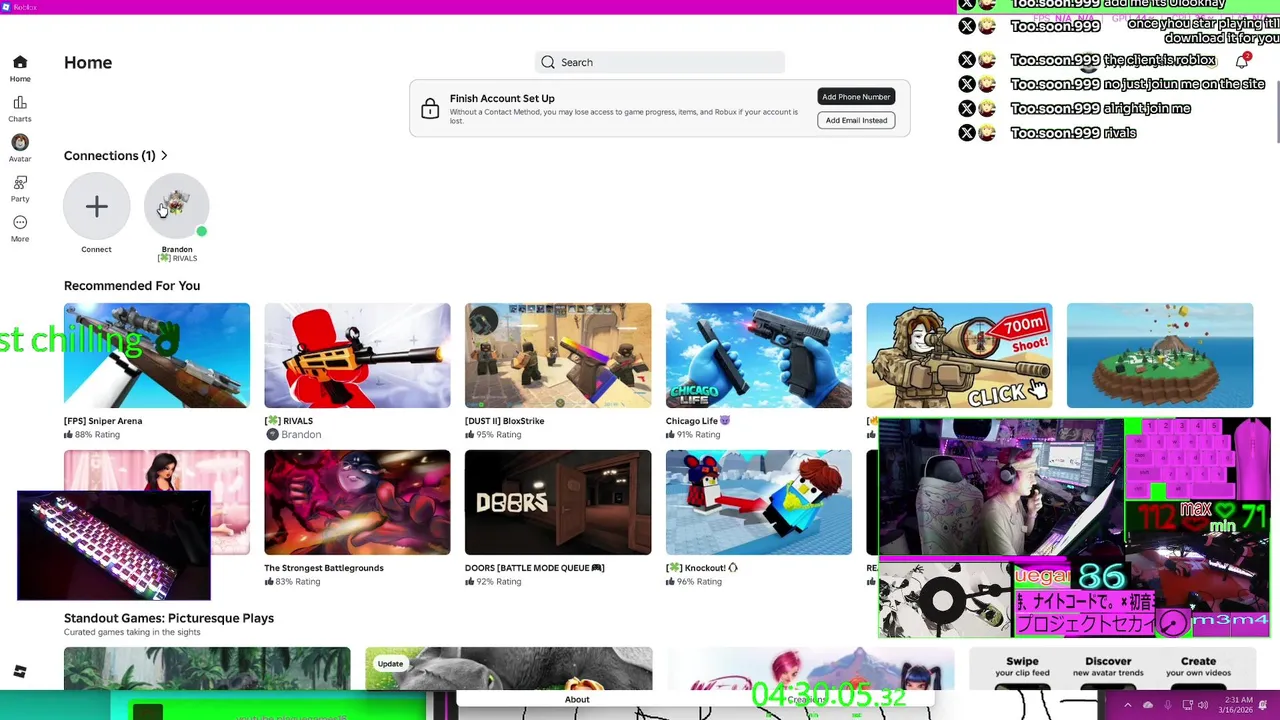Click DOORS [BATTLE MODE QUEUE] title
The width and height of the screenshot is (1280, 720).
[x=534, y=568]
